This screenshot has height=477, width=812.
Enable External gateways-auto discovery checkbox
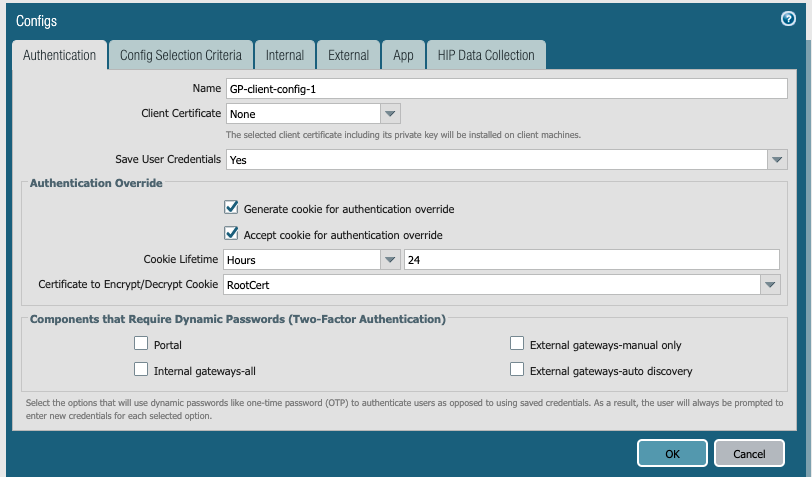click(x=517, y=369)
